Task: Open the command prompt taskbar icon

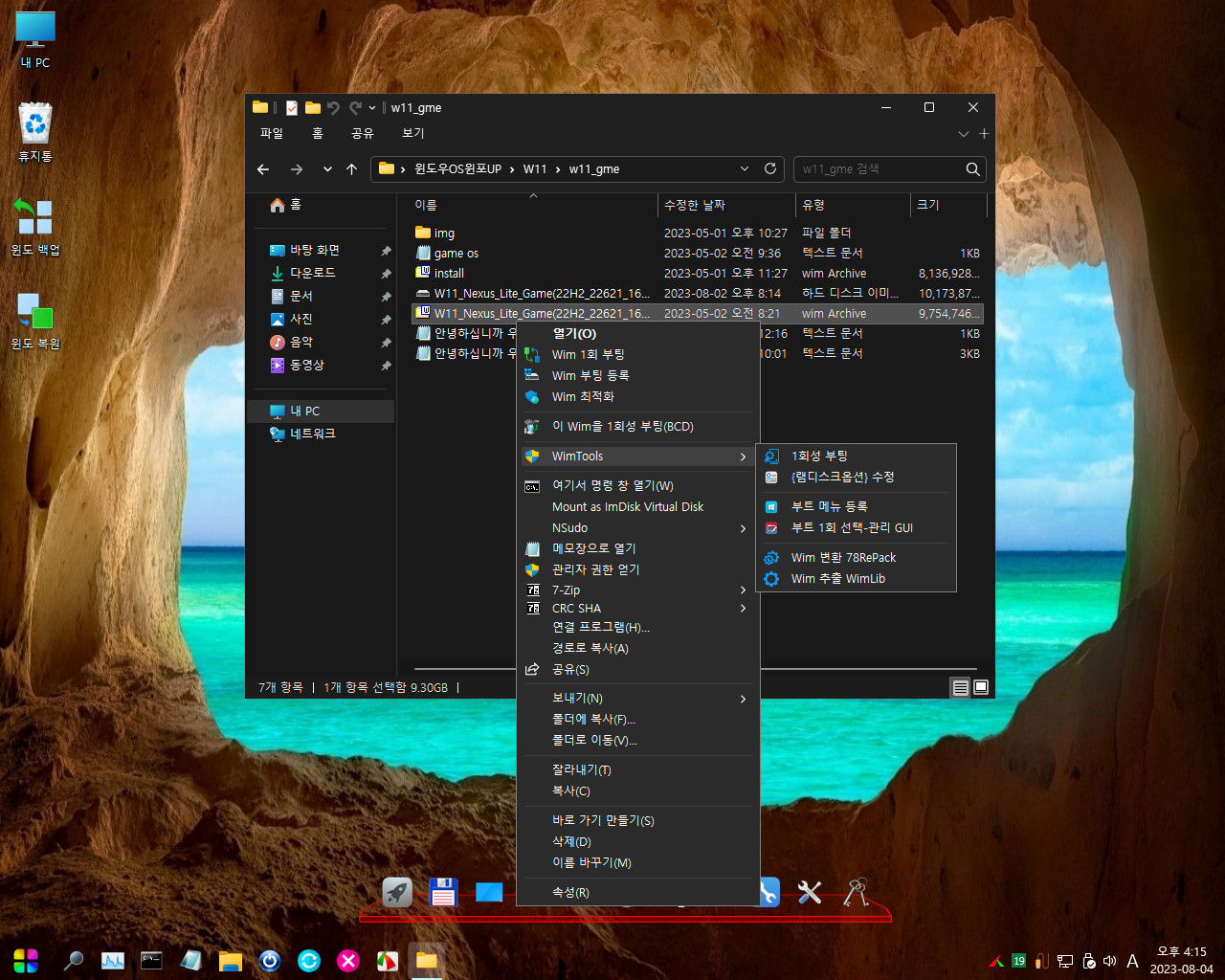Action: click(x=151, y=960)
